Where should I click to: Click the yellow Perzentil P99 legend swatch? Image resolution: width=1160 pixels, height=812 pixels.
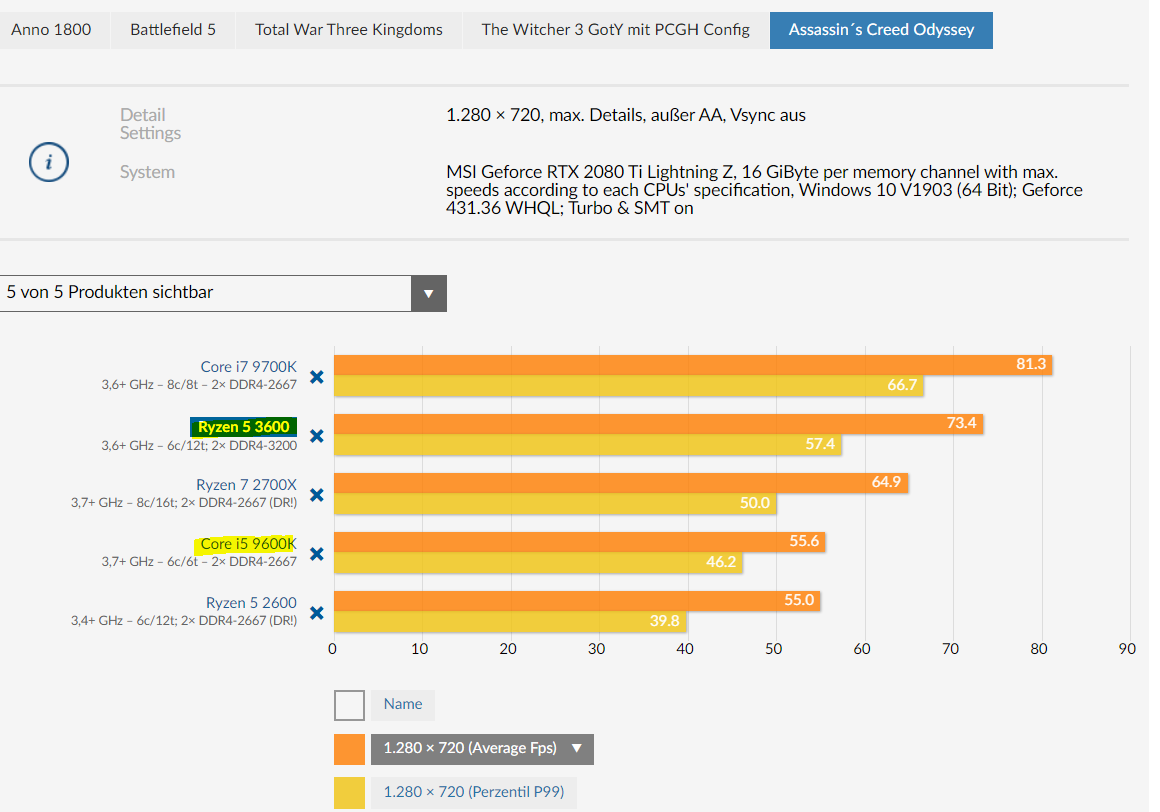point(349,793)
